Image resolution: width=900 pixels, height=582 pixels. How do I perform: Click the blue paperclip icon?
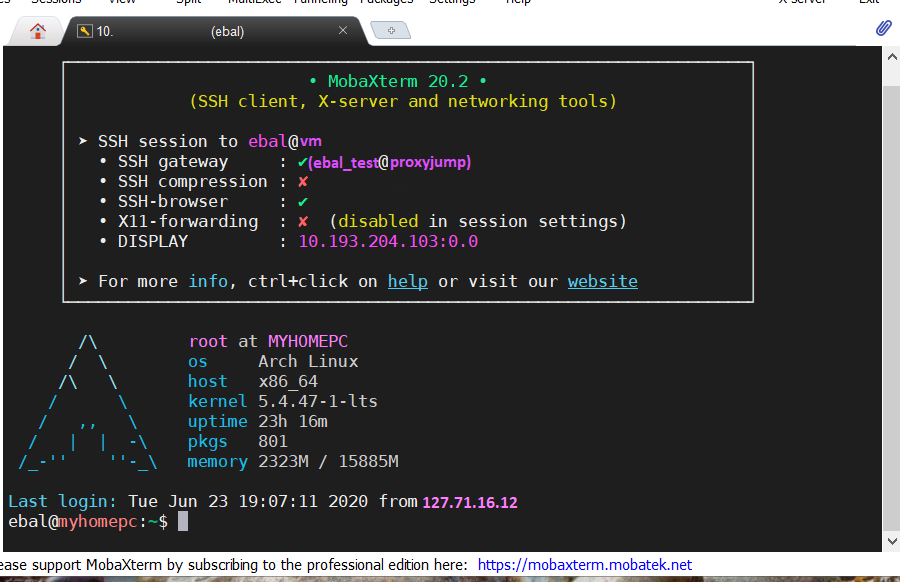coord(883,28)
